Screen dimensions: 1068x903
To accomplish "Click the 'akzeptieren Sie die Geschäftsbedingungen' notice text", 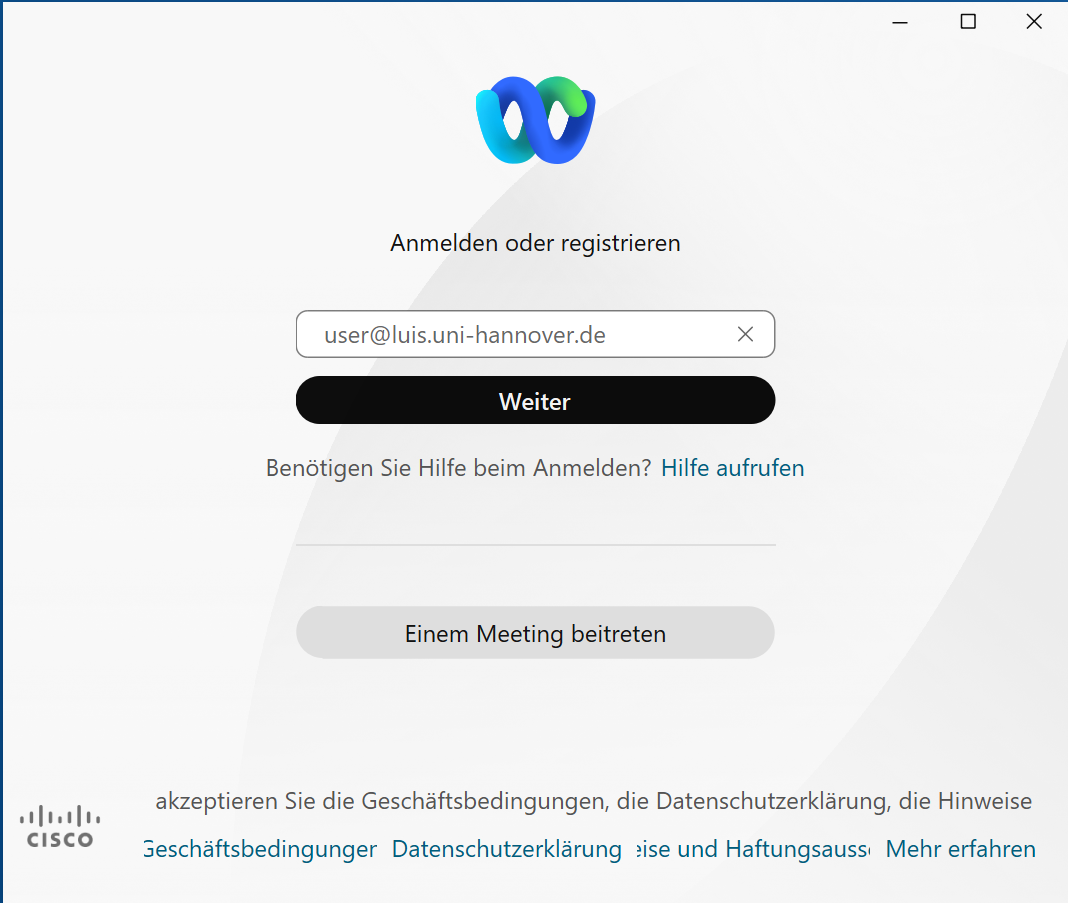I will pyautogui.click(x=593, y=801).
